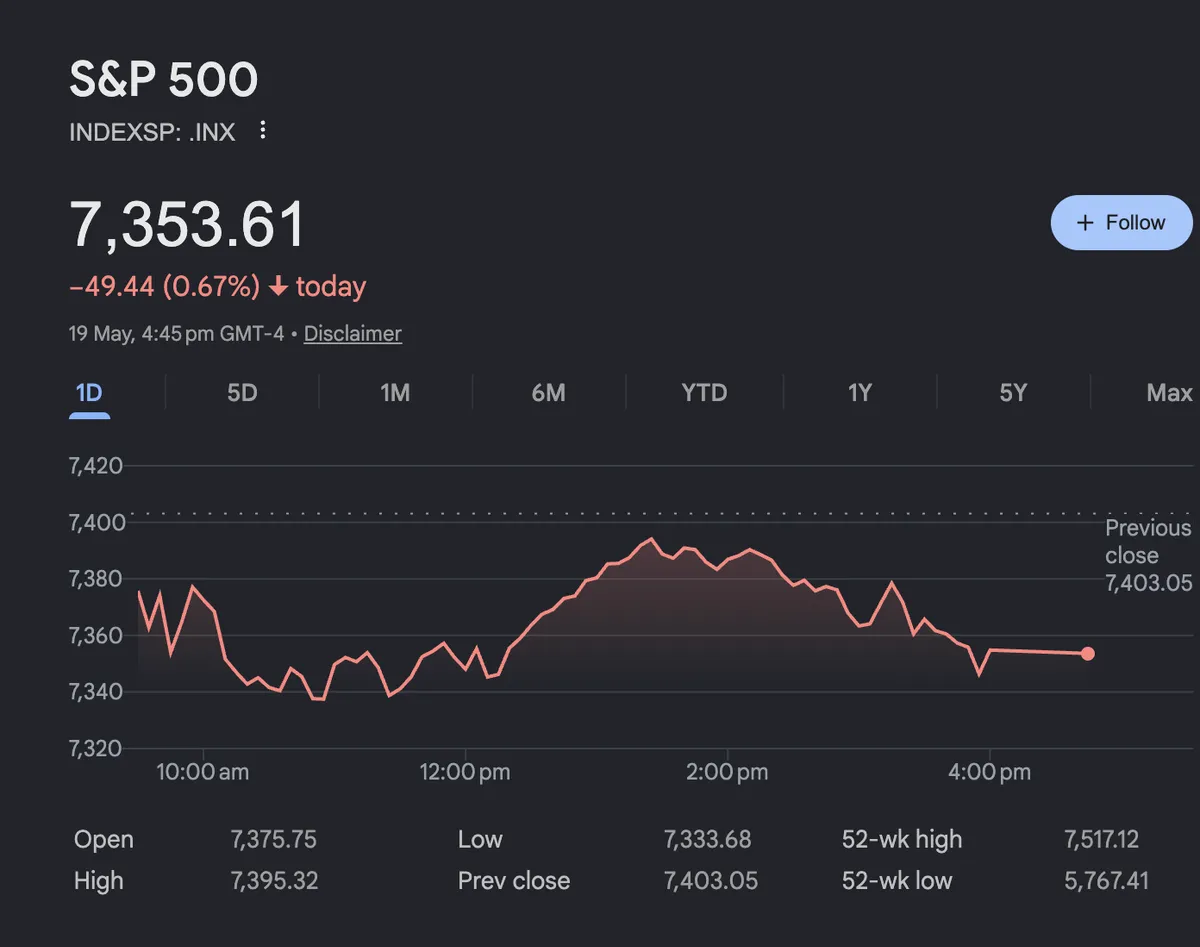Select the 1D time range tab
This screenshot has width=1200, height=947.
(x=89, y=393)
